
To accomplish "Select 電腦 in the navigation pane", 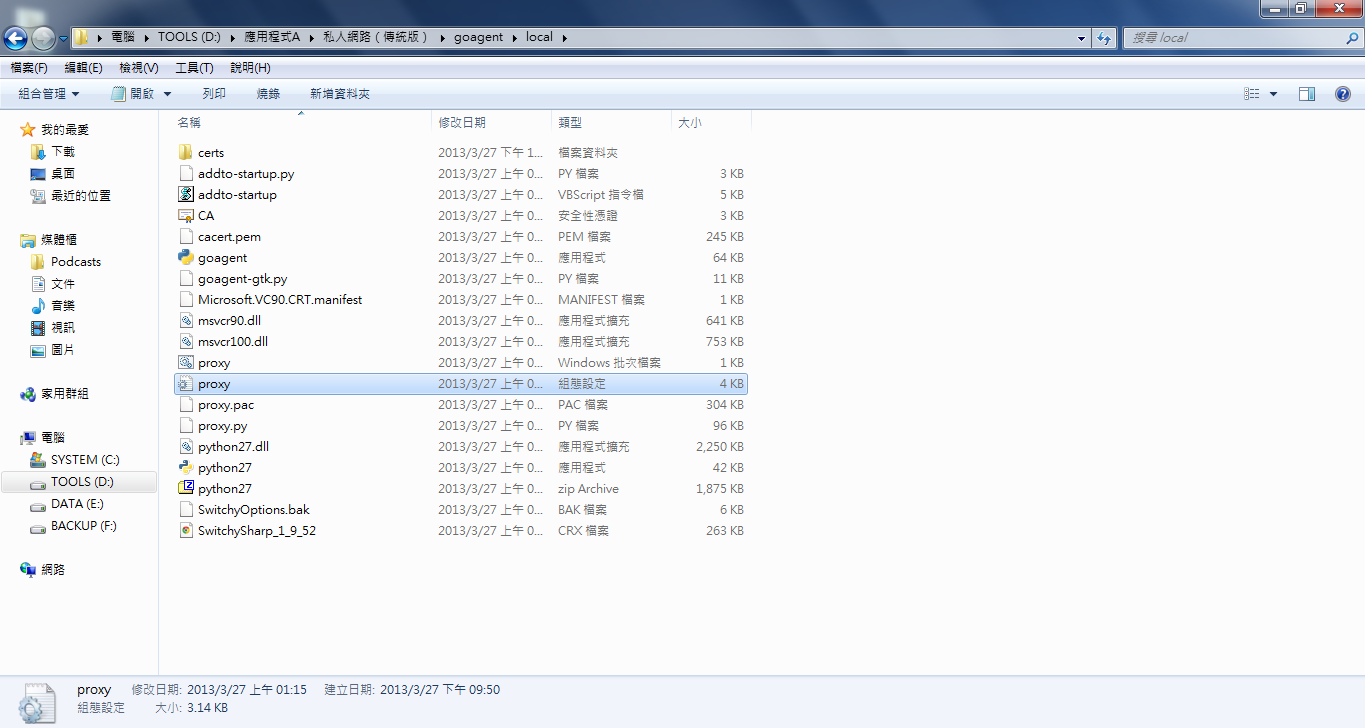I will pos(53,438).
